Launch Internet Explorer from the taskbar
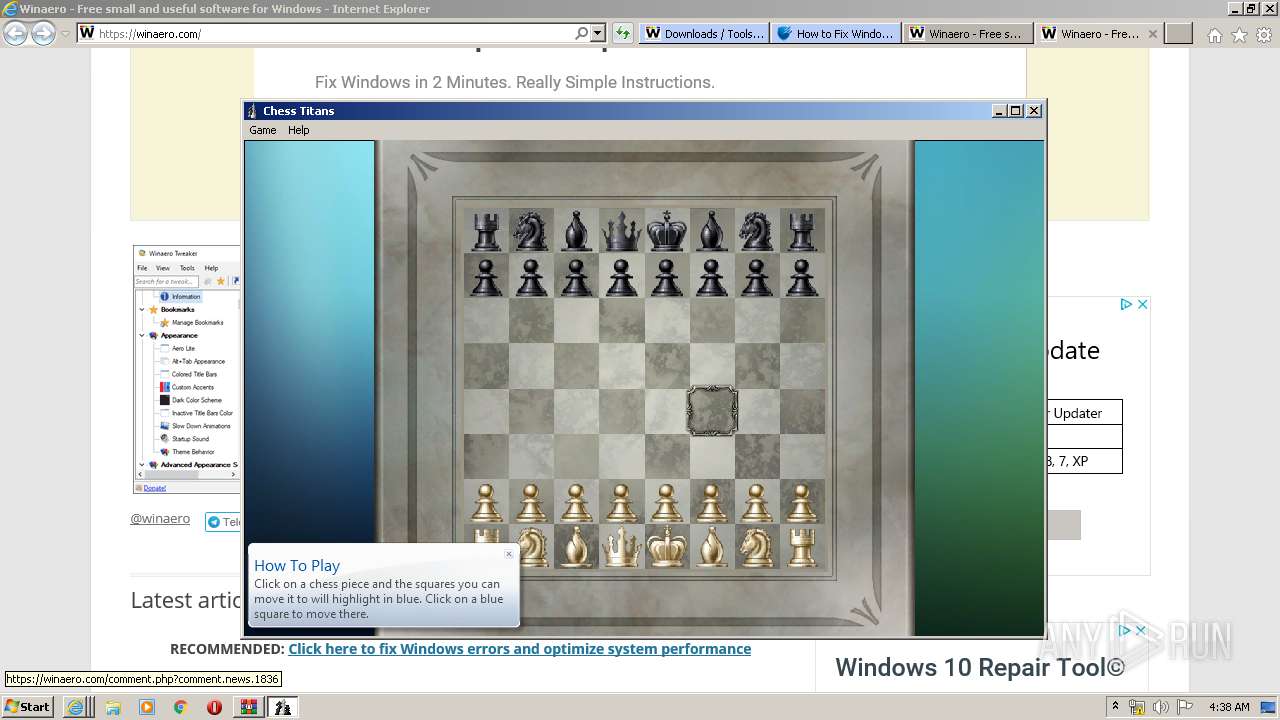 75,707
